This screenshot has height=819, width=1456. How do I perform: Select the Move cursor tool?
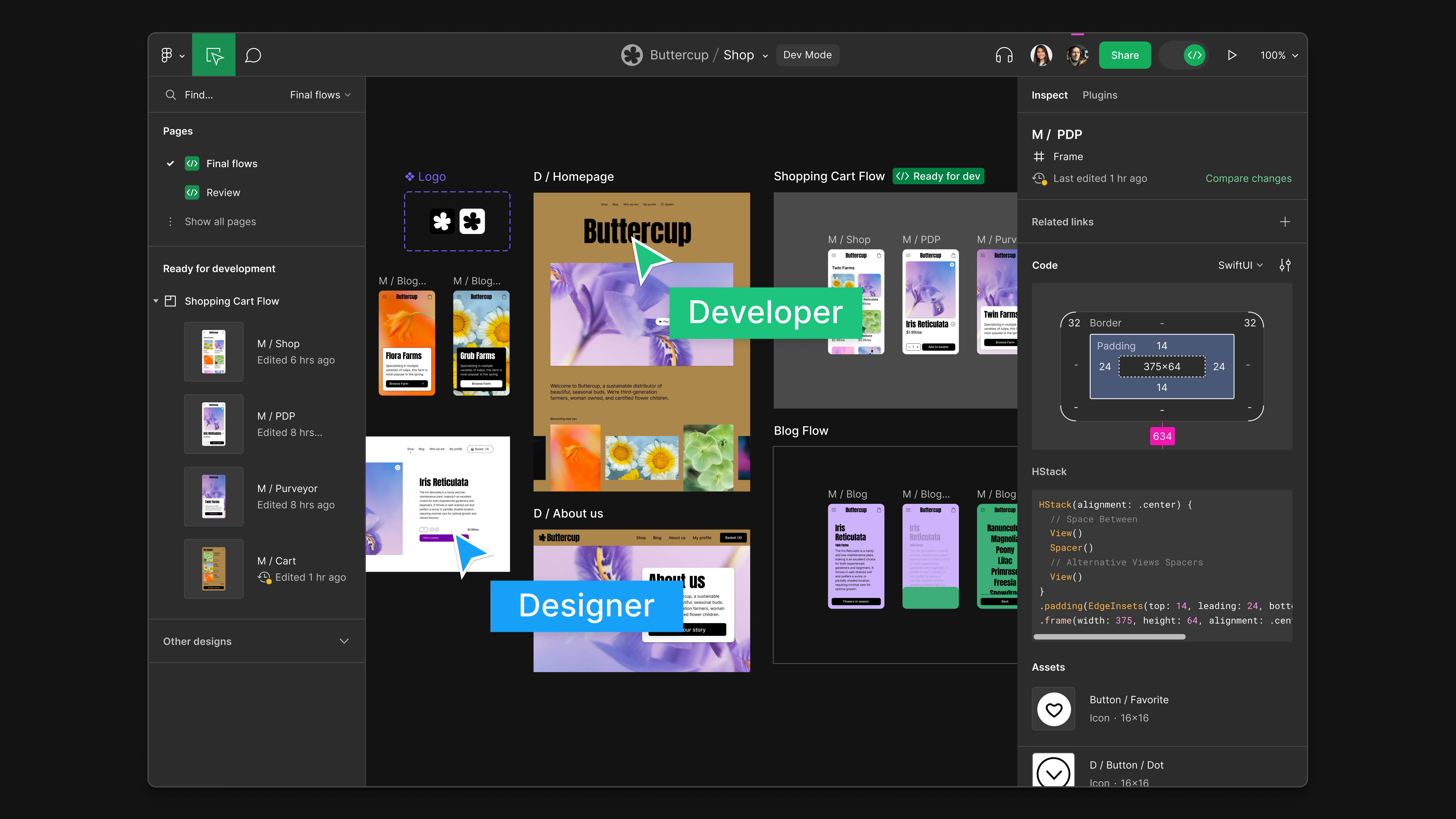(x=214, y=55)
